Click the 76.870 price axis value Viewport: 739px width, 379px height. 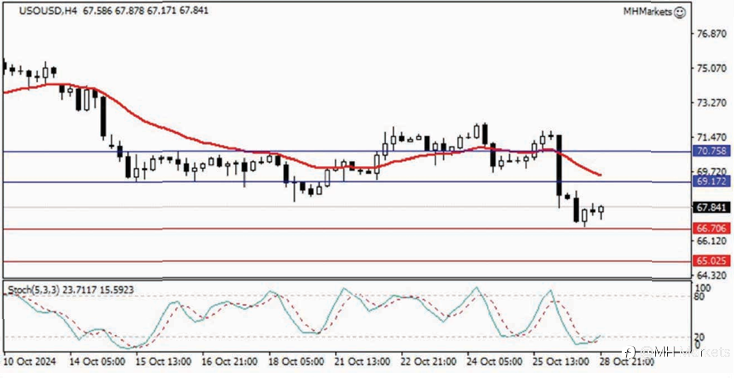pyautogui.click(x=711, y=34)
